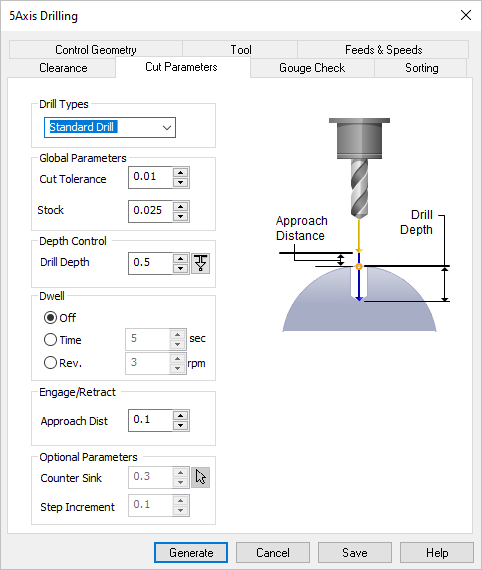
Task: Increase Approach Dist with up arrow
Action: pyautogui.click(x=181, y=416)
